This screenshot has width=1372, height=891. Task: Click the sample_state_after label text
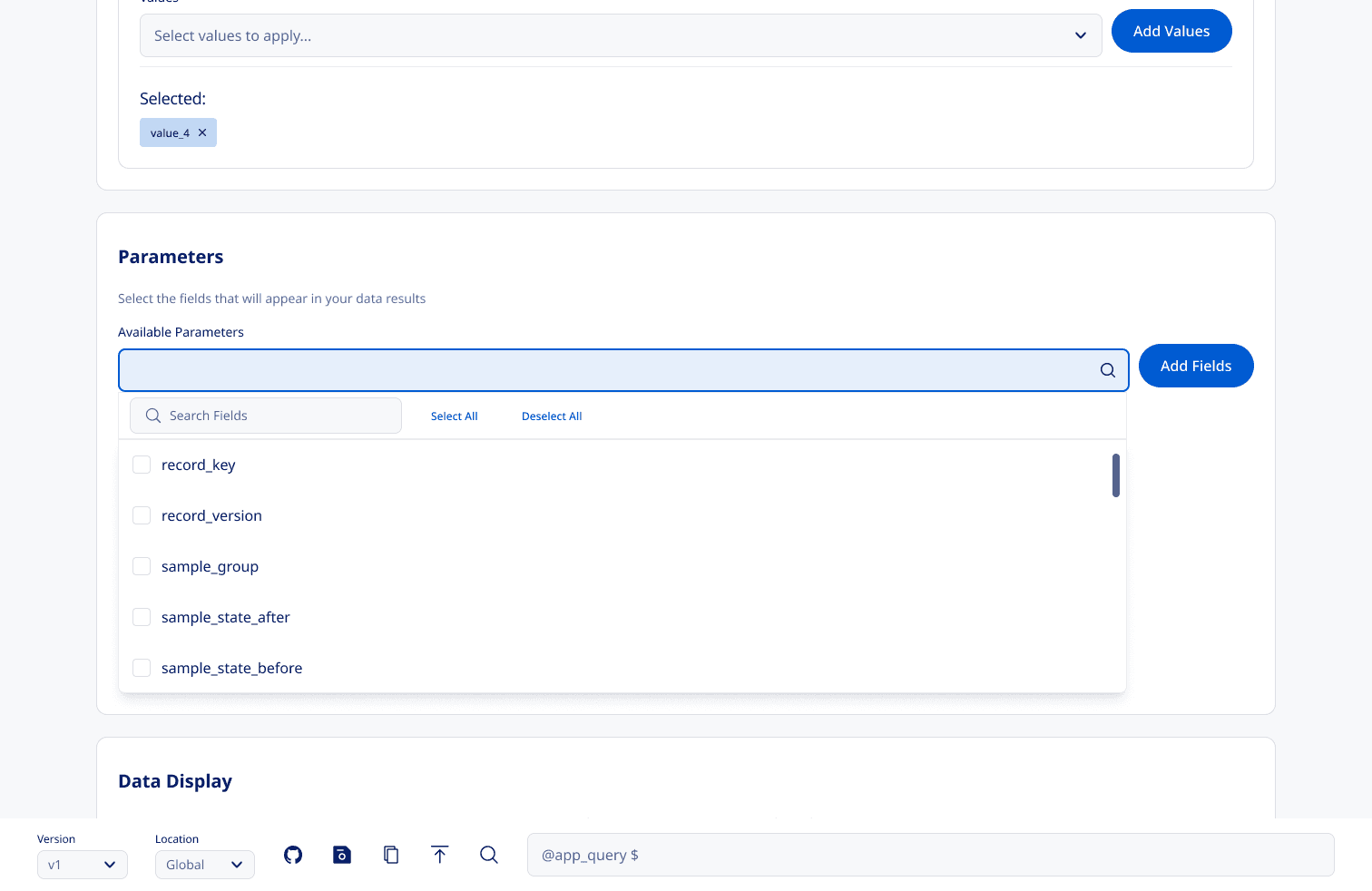click(226, 617)
